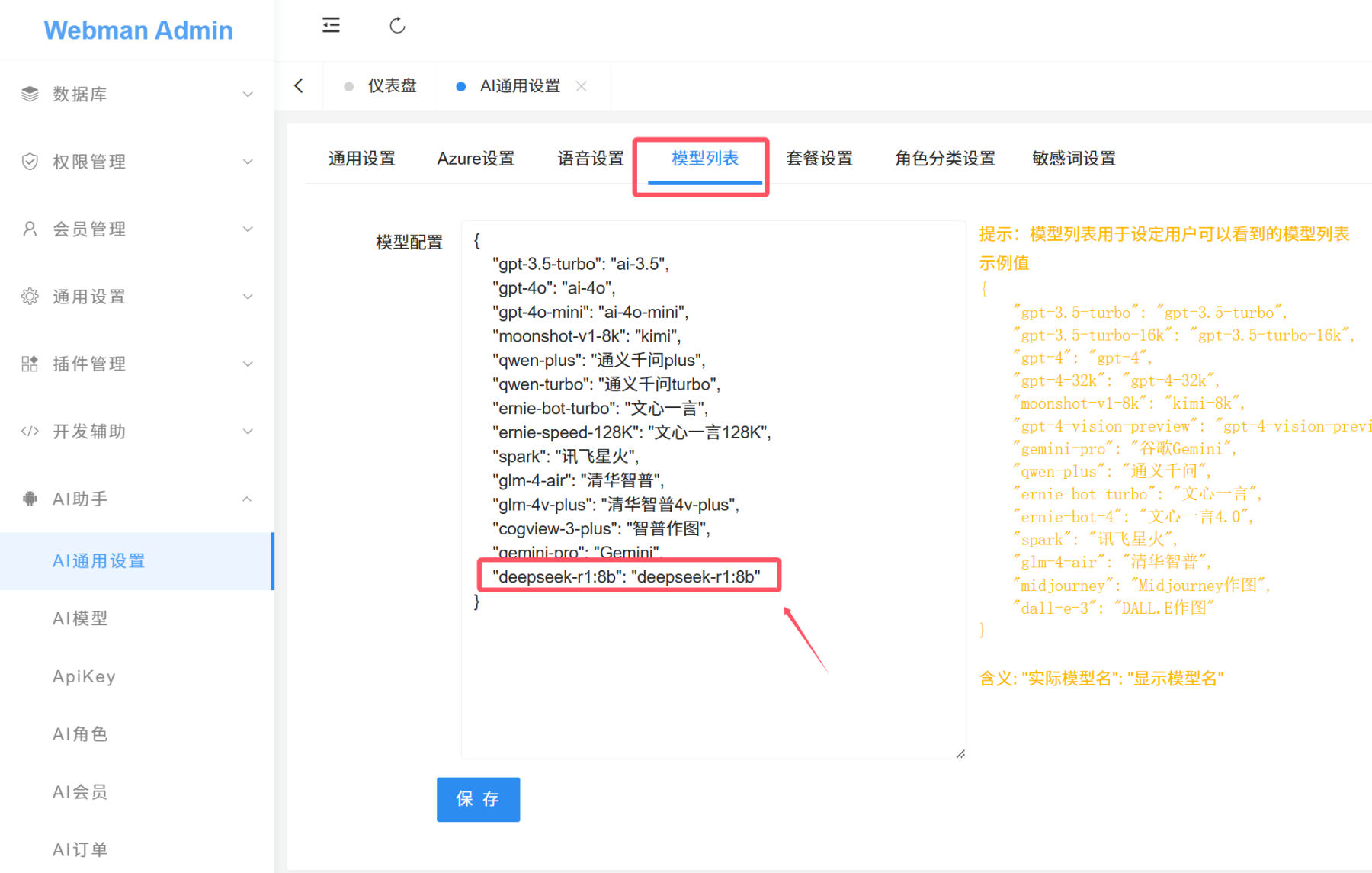Open ApiKey in sidebar
Image resolution: width=1372 pixels, height=873 pixels.
pyautogui.click(x=84, y=676)
